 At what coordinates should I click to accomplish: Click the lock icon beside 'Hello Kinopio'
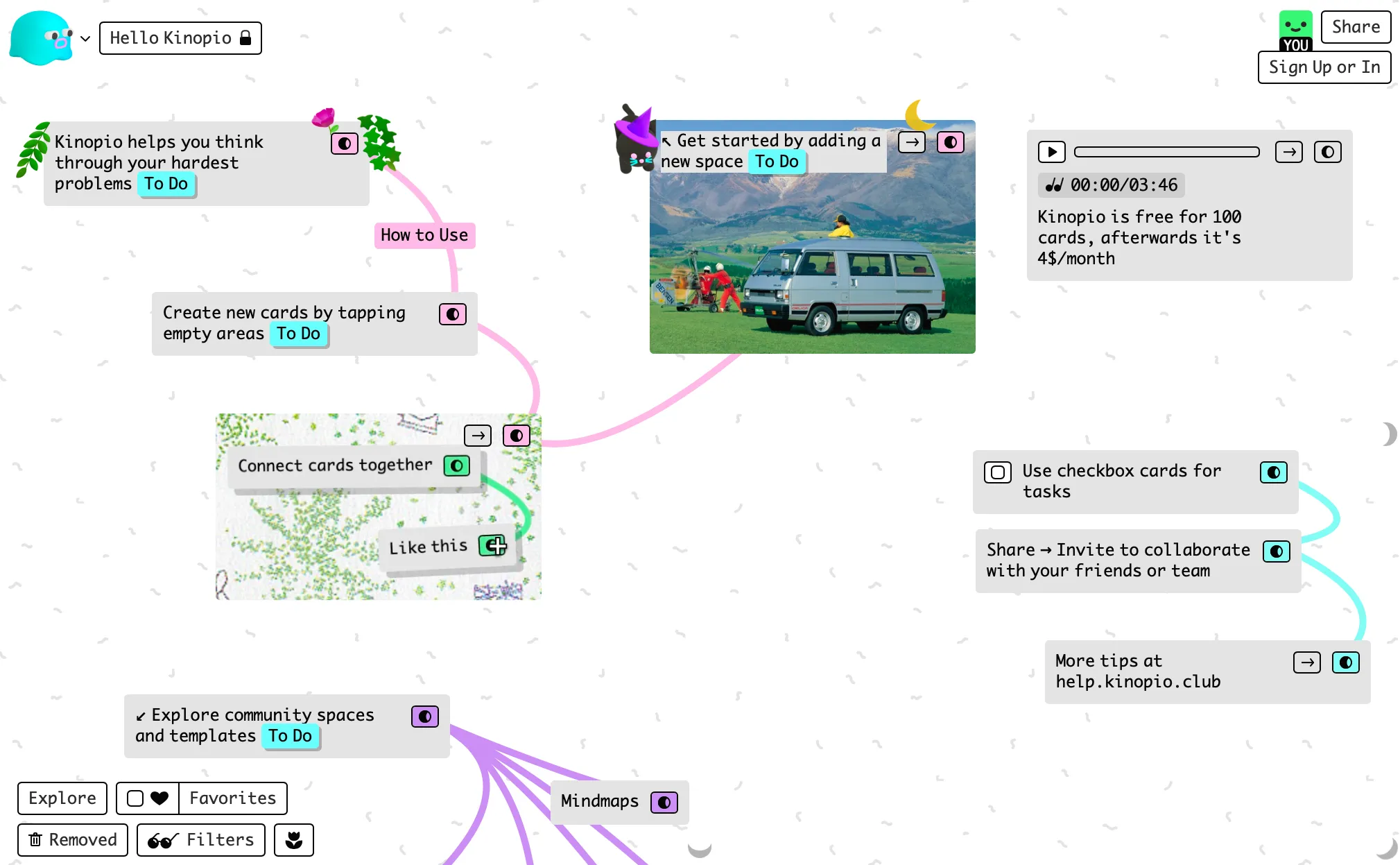(x=246, y=37)
